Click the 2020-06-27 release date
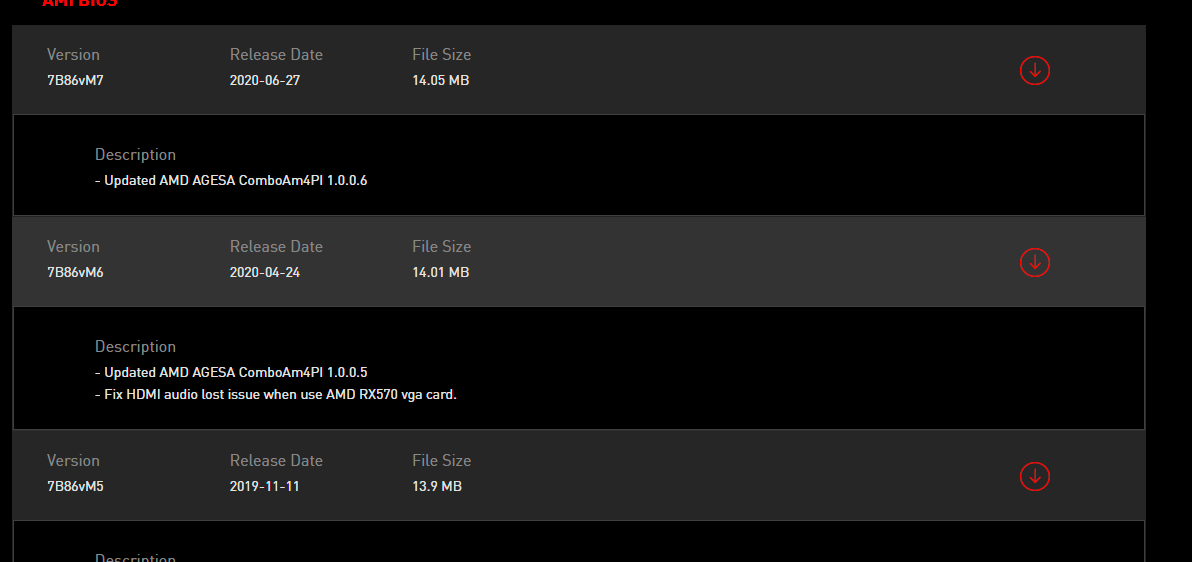 click(x=265, y=80)
